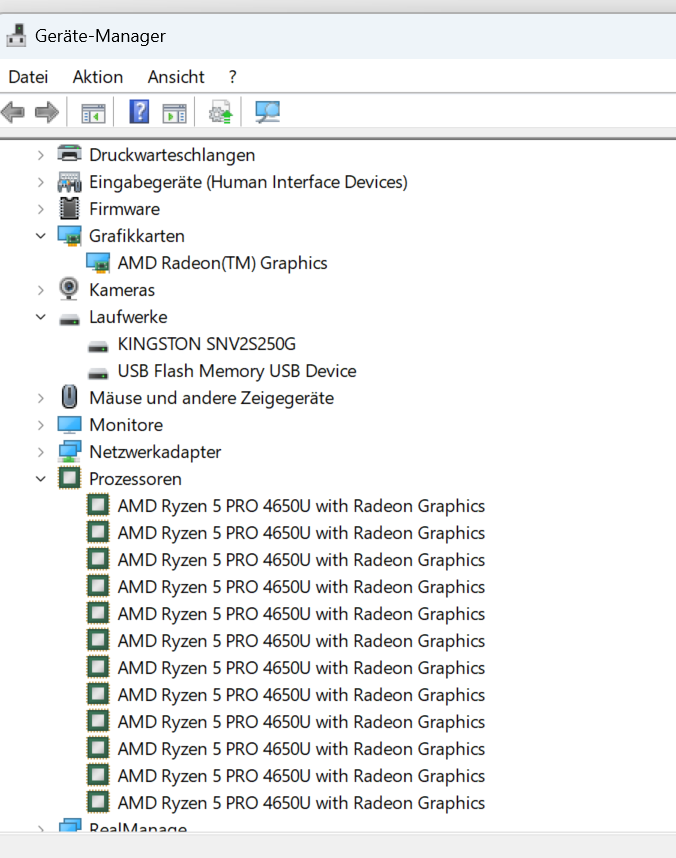Click the Druckwarteschlangen printer icon

(x=70, y=154)
